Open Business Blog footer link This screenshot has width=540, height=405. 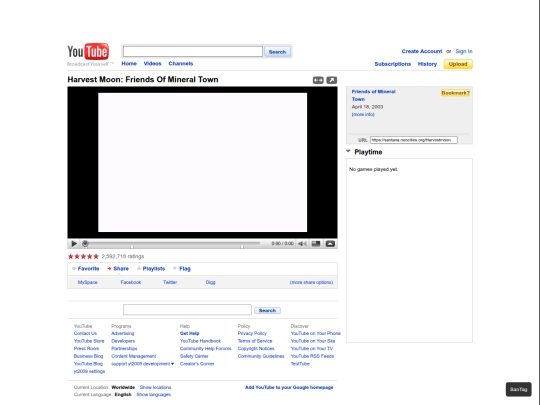88,356
